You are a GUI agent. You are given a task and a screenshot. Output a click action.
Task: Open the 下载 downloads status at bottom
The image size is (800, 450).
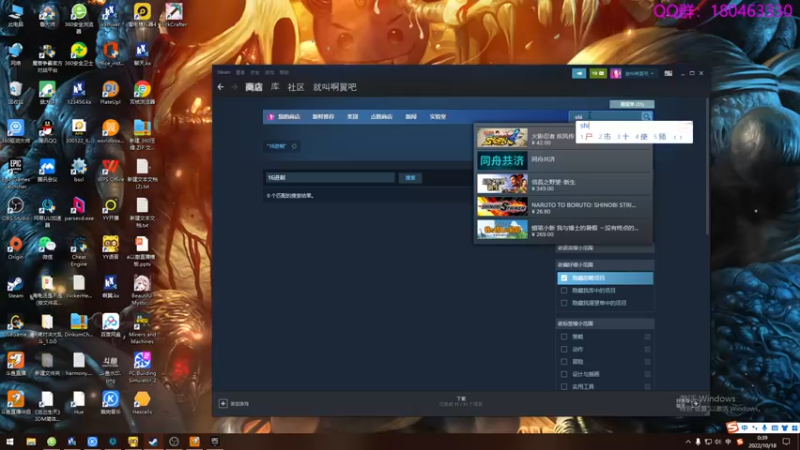[x=461, y=401]
